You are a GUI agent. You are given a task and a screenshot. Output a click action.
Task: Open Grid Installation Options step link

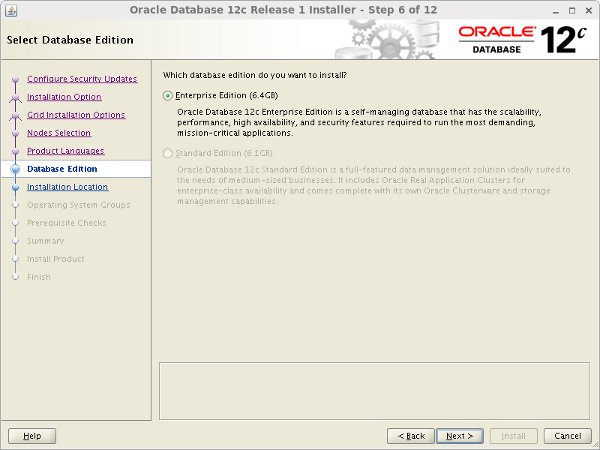click(x=76, y=115)
